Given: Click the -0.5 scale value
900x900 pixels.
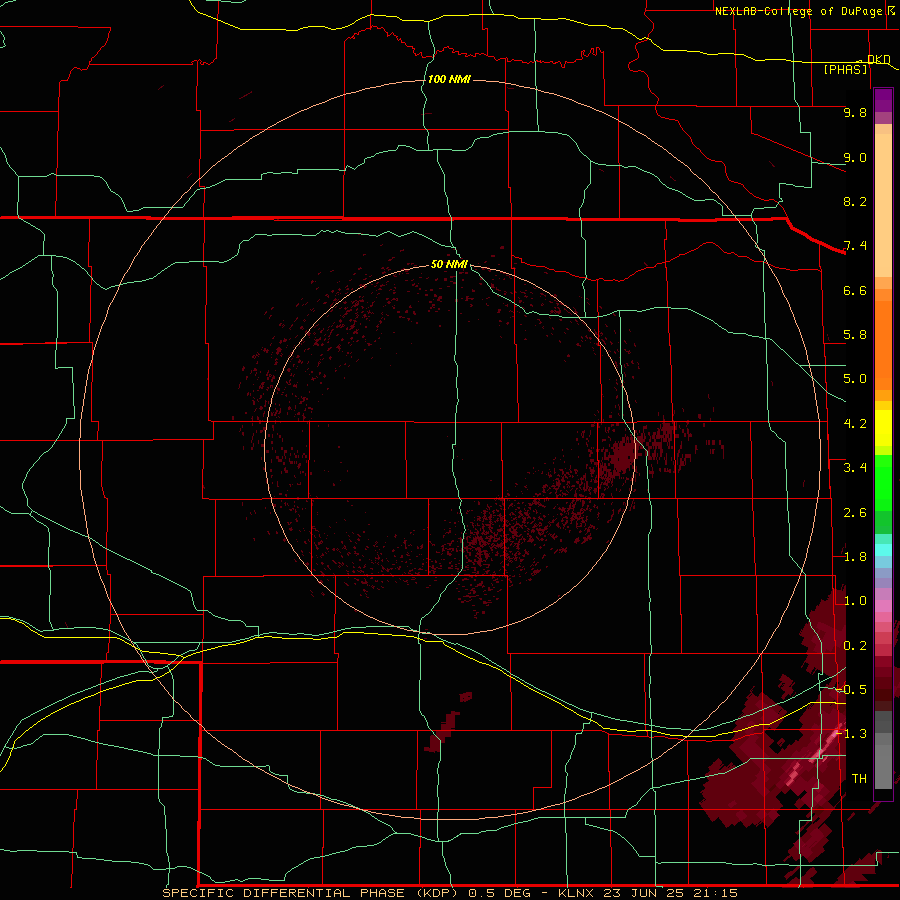Looking at the screenshot, I should [851, 690].
